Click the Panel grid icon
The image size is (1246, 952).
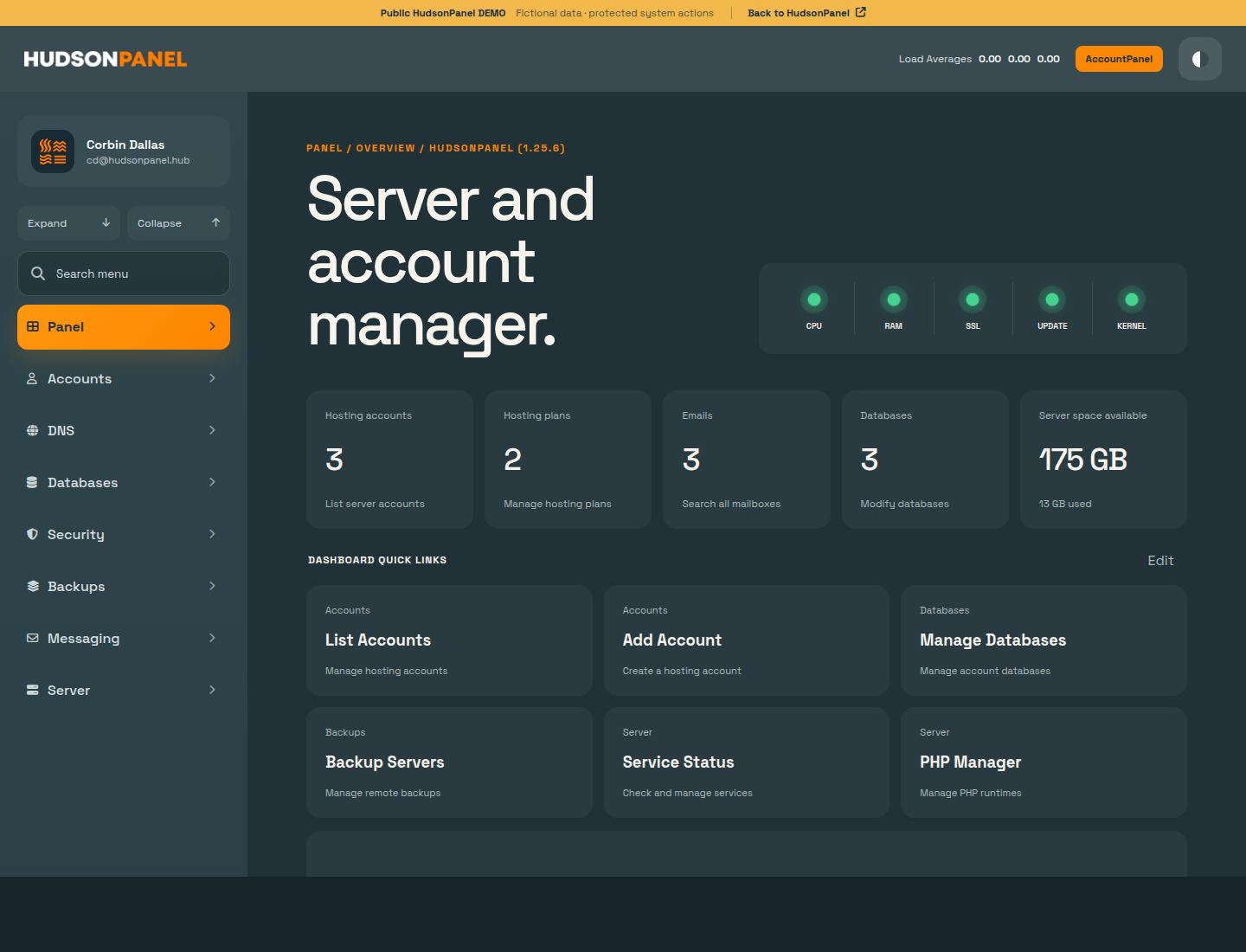33,326
